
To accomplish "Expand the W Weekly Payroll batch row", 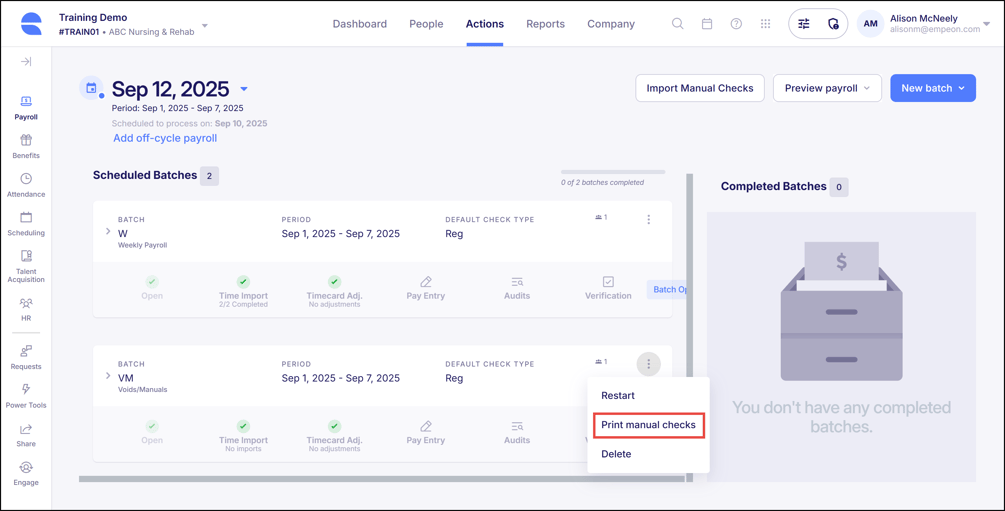I will [108, 232].
